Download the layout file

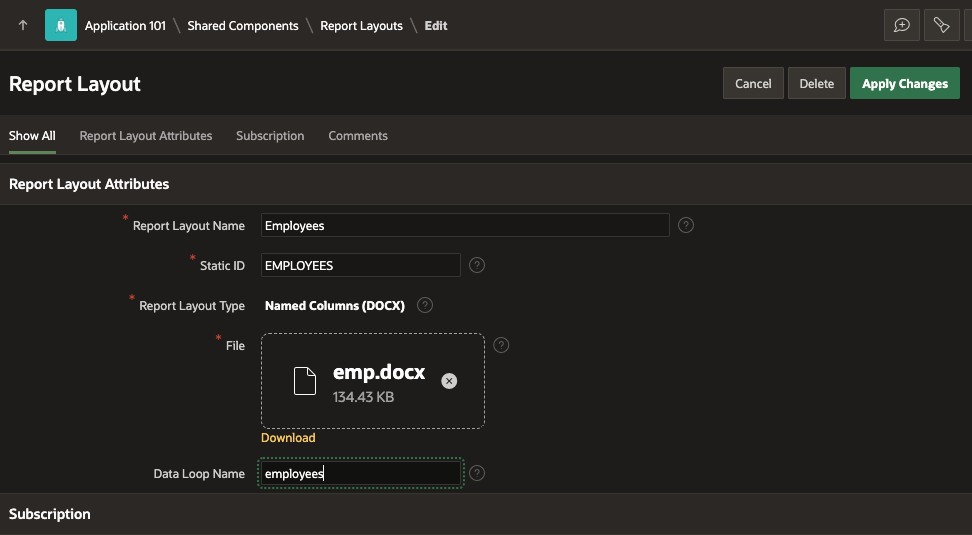pyautogui.click(x=288, y=438)
